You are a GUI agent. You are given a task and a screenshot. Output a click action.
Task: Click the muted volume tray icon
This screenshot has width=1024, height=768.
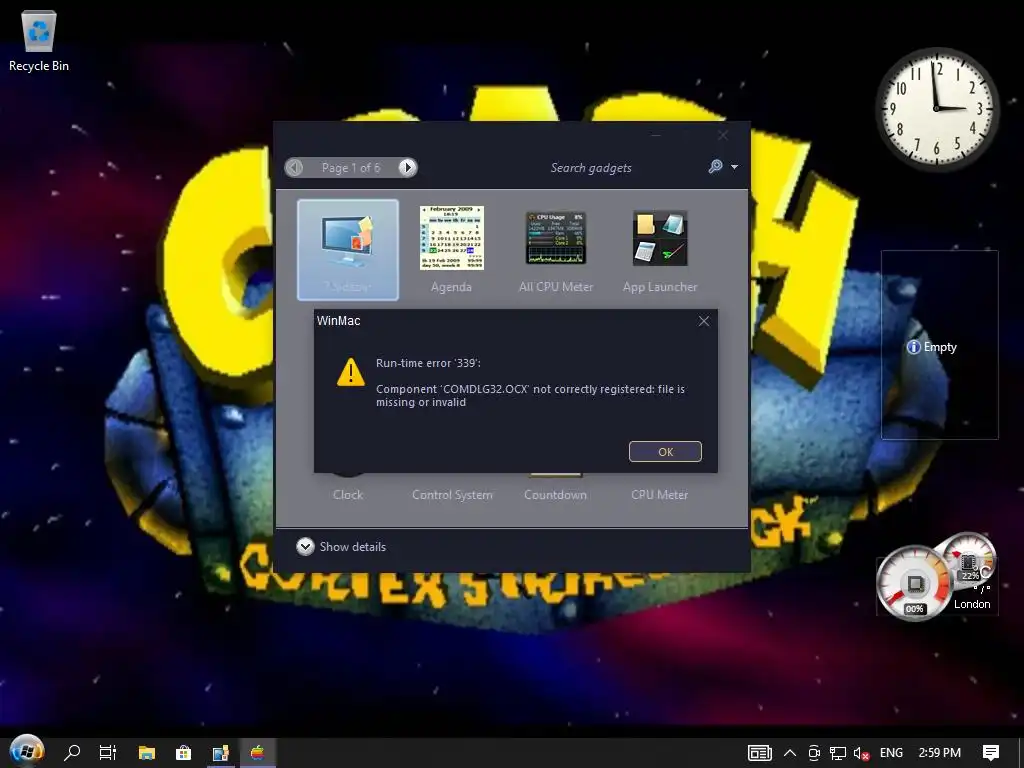pos(861,754)
